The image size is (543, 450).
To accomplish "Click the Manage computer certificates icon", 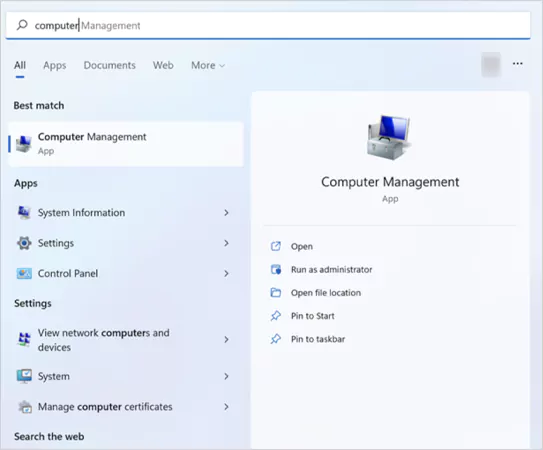I will pyautogui.click(x=25, y=407).
